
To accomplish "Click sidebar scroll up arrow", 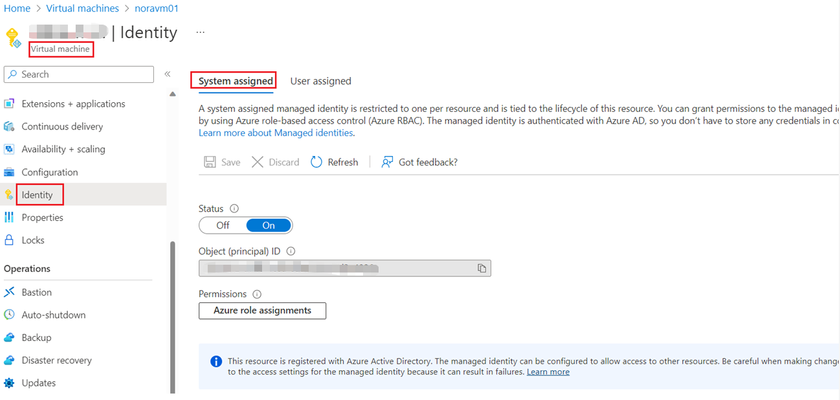I will (172, 94).
